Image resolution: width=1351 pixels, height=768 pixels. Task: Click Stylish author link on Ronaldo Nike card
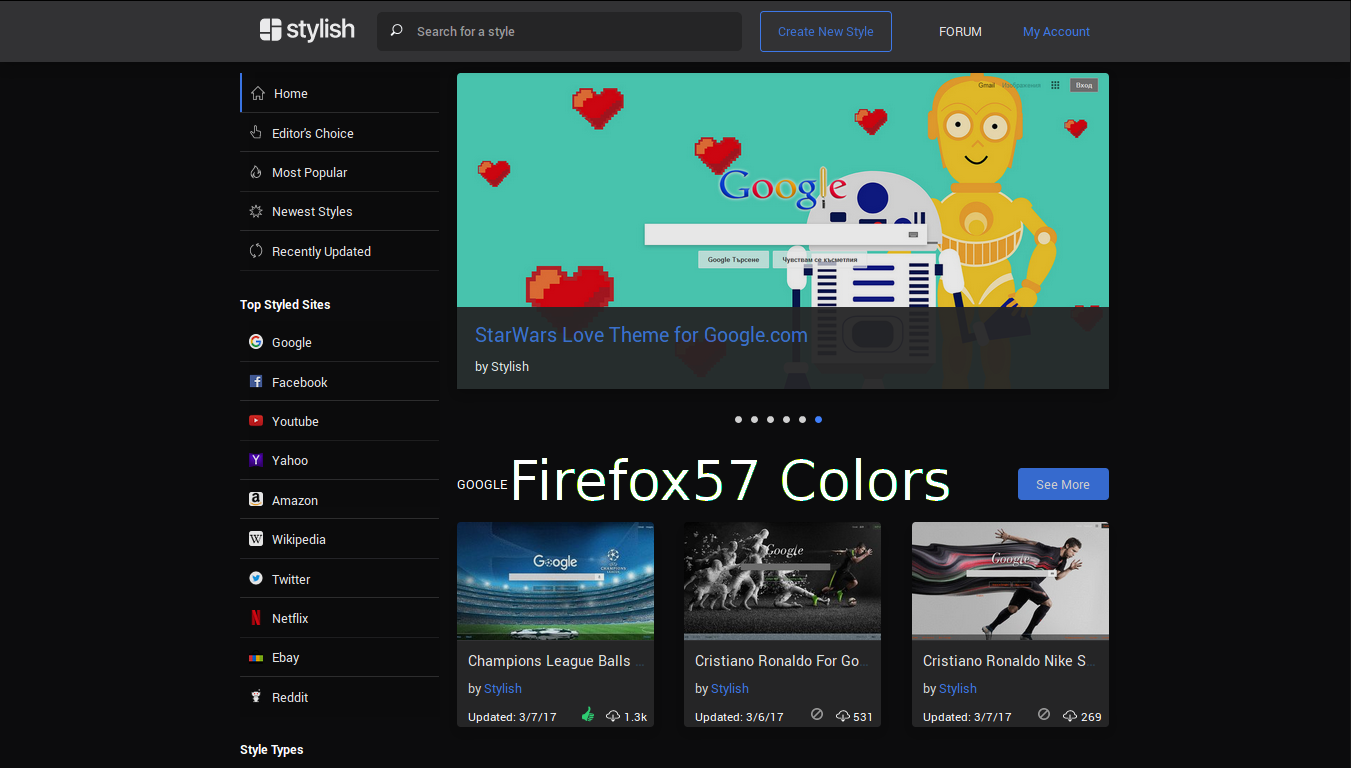coord(958,688)
